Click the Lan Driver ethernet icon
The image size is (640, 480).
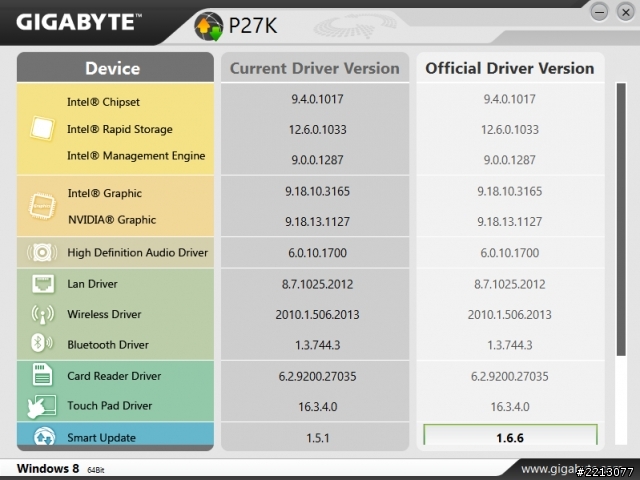tap(43, 284)
